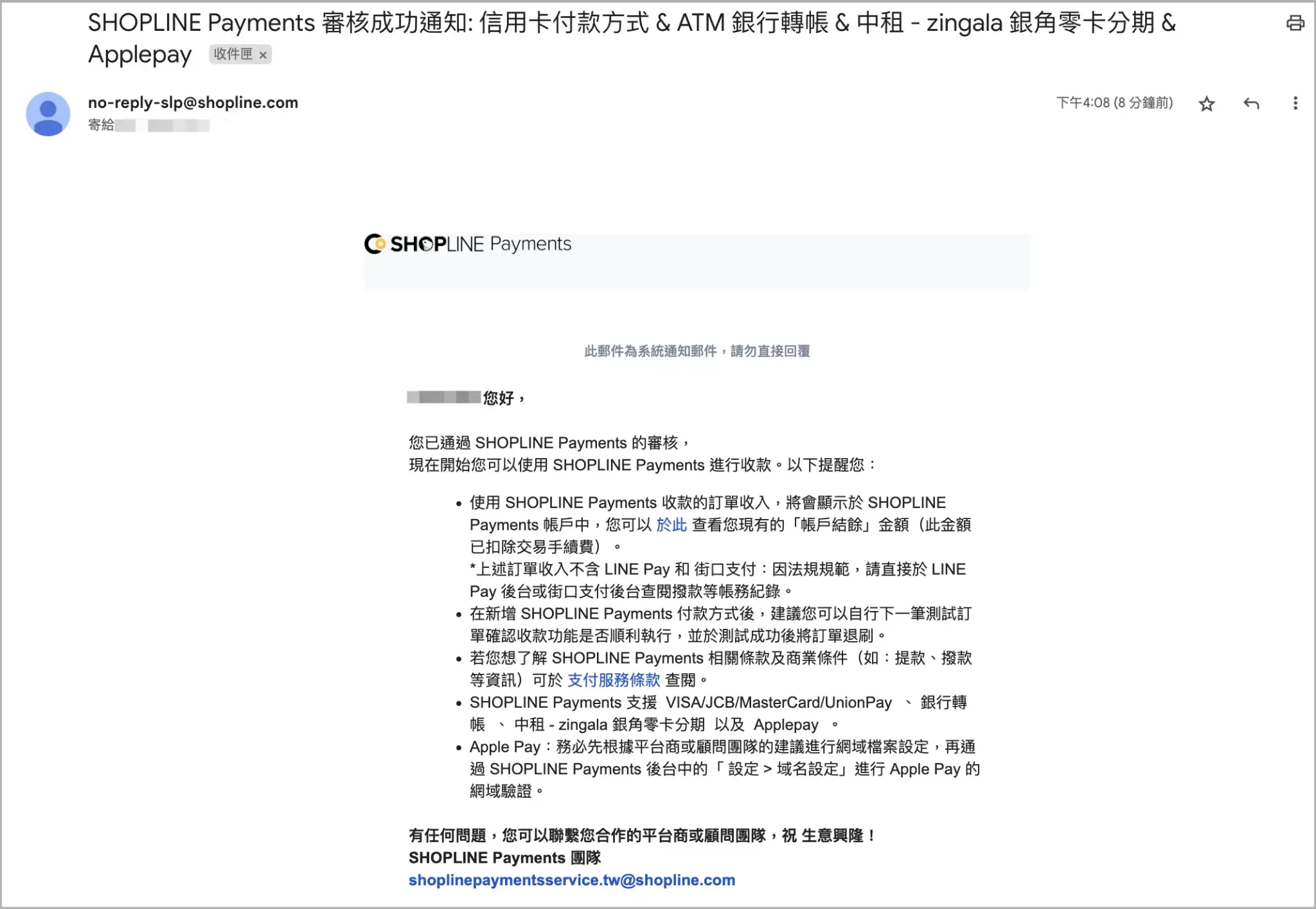
Task: Click closing line 有任何問題 祝 生意興隆
Action: (x=642, y=835)
